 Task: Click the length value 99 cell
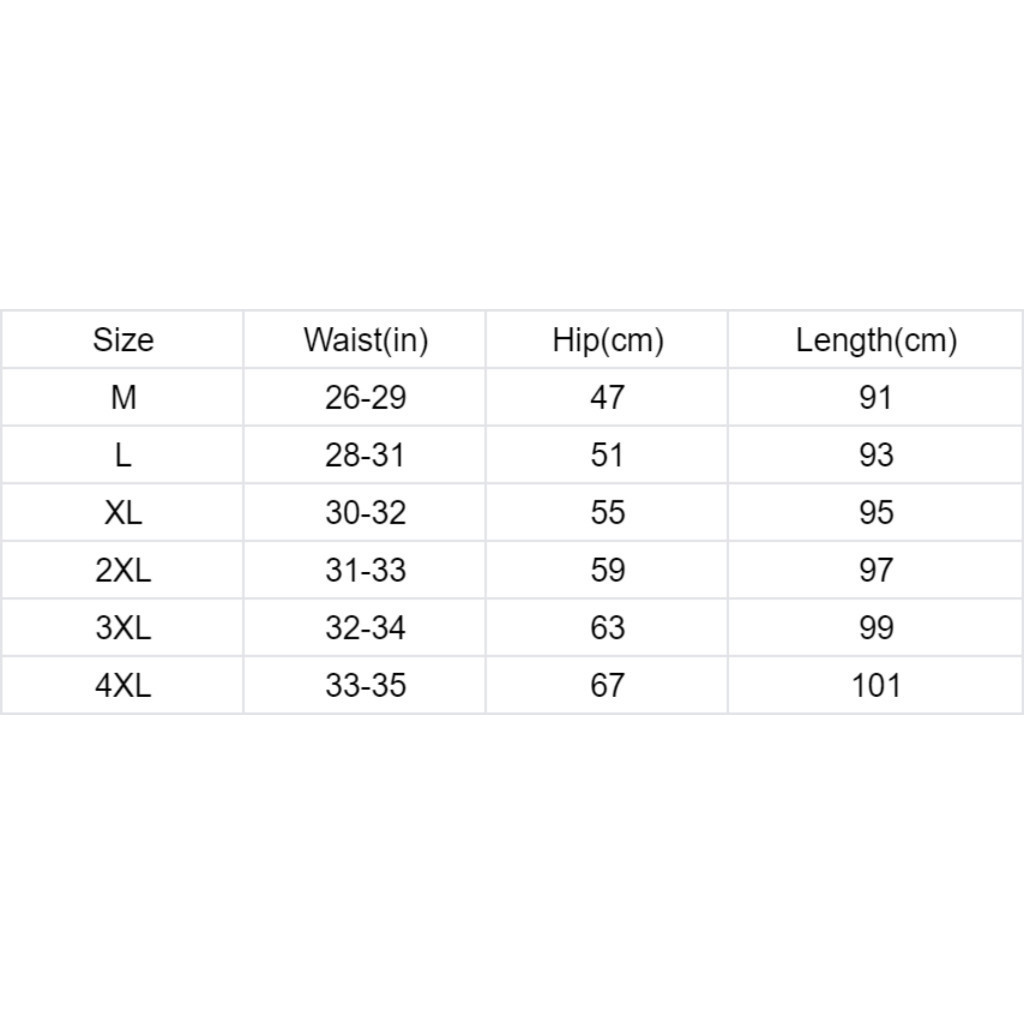pos(876,628)
